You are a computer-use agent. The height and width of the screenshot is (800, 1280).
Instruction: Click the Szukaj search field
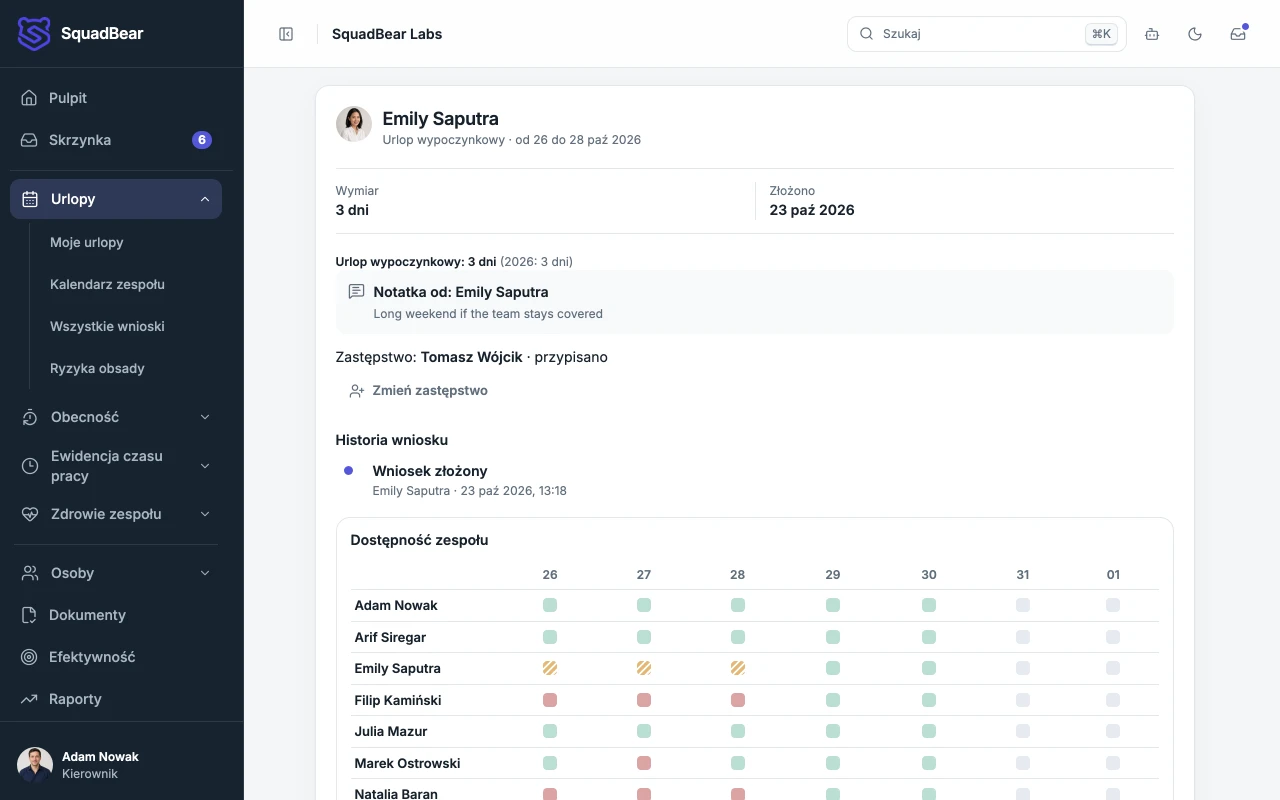(x=986, y=34)
